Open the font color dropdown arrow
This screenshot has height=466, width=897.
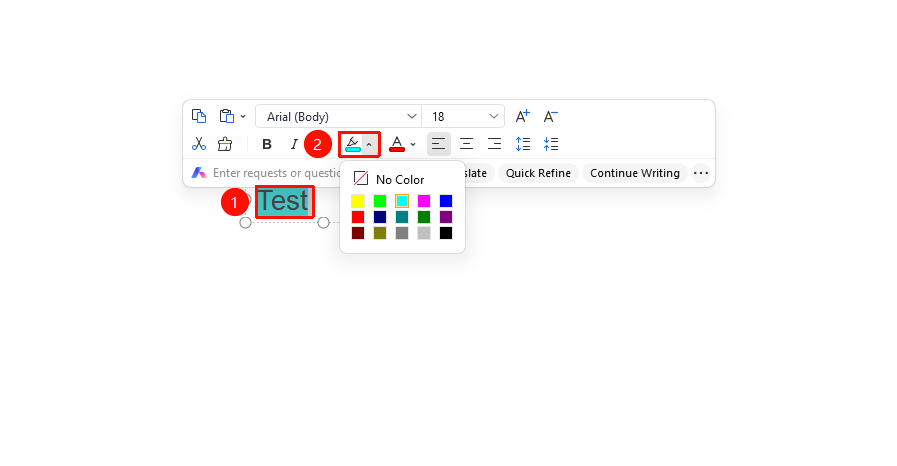coord(413,145)
